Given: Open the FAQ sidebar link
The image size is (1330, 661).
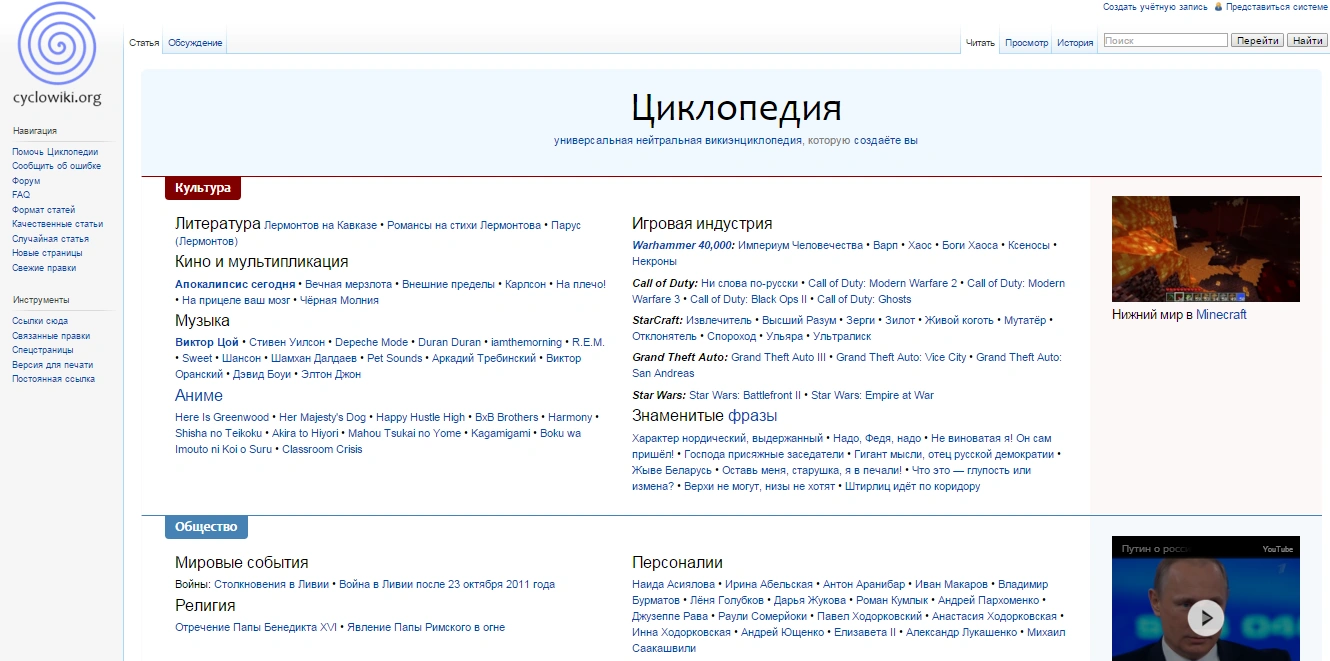Looking at the screenshot, I should (x=21, y=195).
